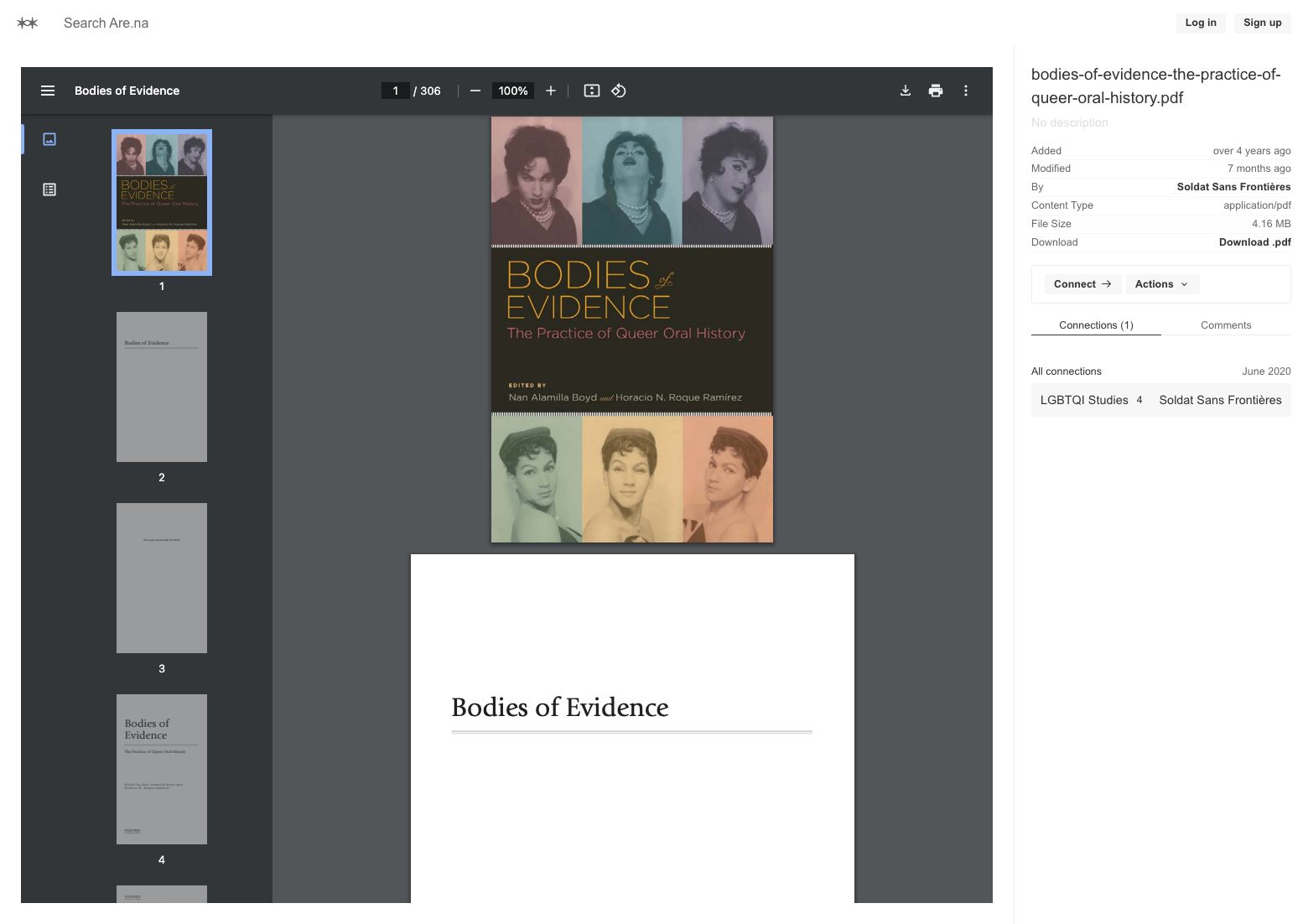Print the Bodies of Evidence document
This screenshot has height=924, width=1308.
pos(936,91)
